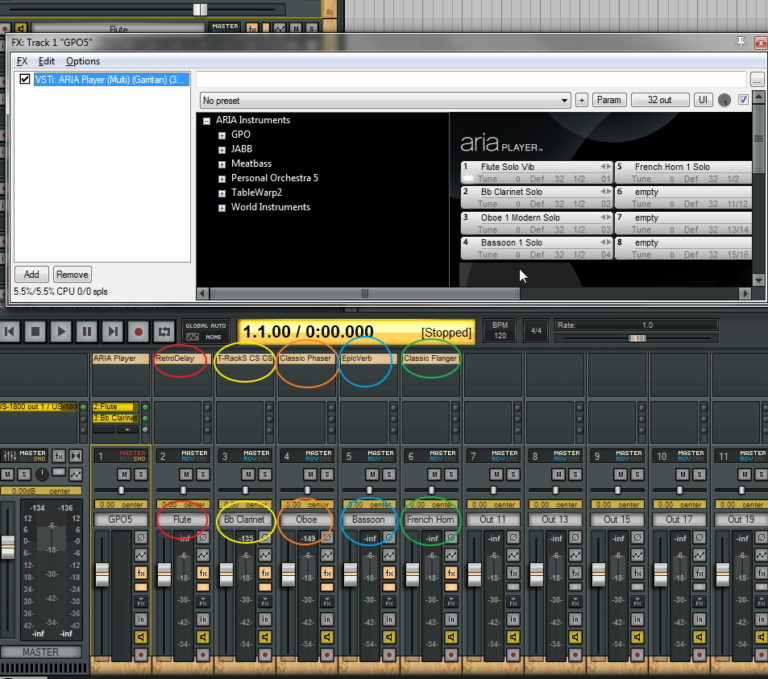Solo the Bb Clarinet track

click(x=263, y=473)
